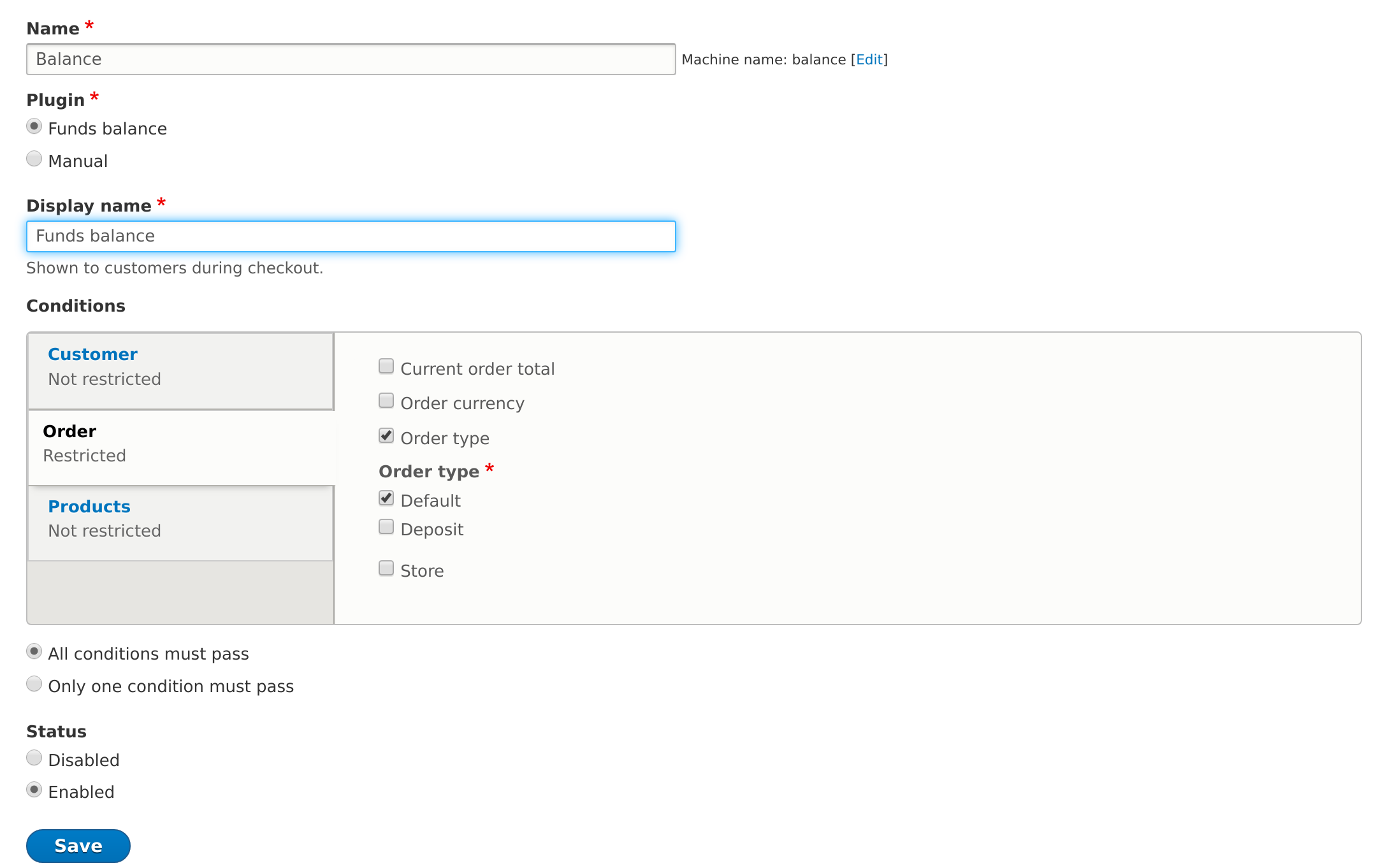Click the Edit machine name link
Viewport: 1392px width, 868px height.
point(869,59)
